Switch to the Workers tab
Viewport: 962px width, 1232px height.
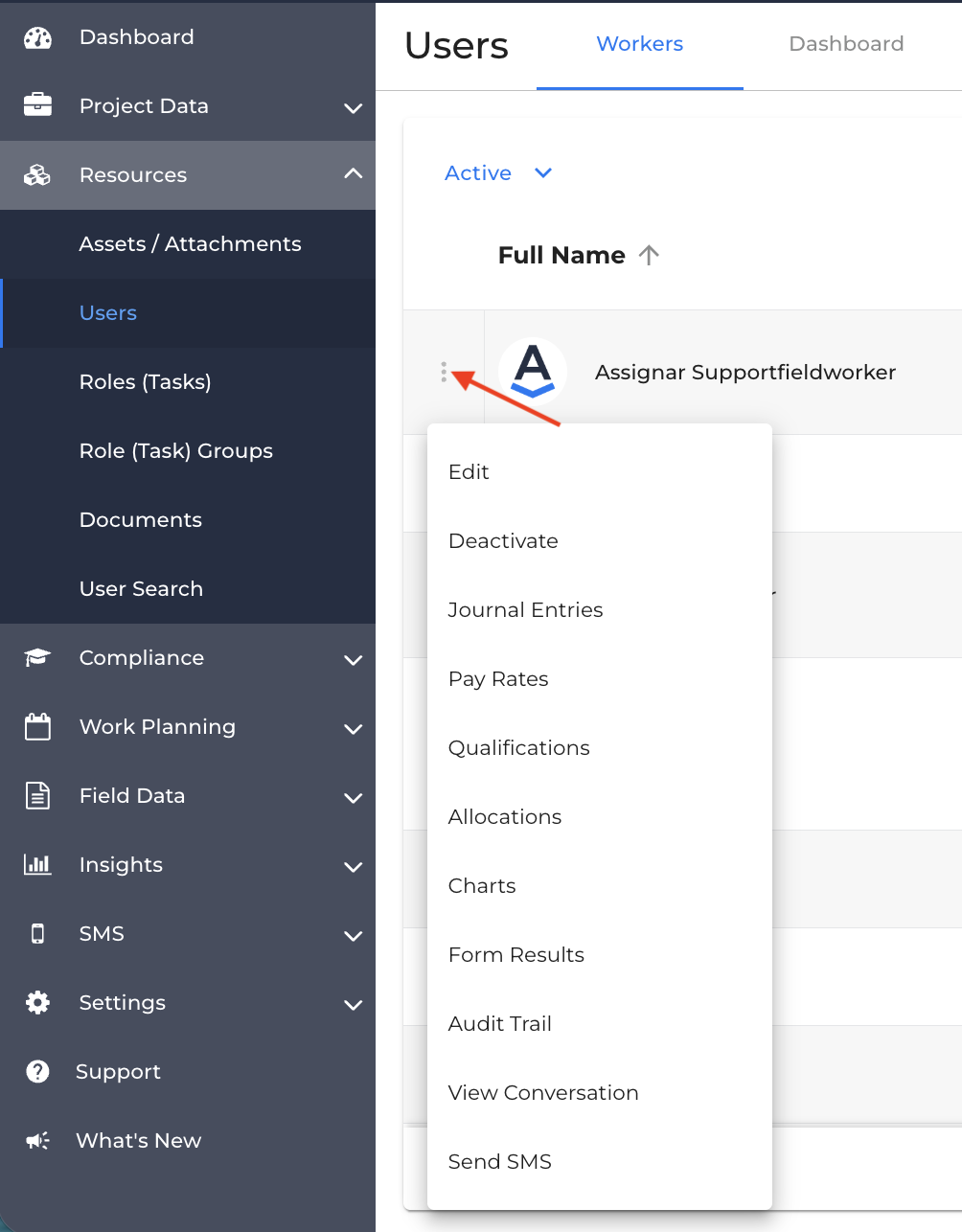(640, 44)
